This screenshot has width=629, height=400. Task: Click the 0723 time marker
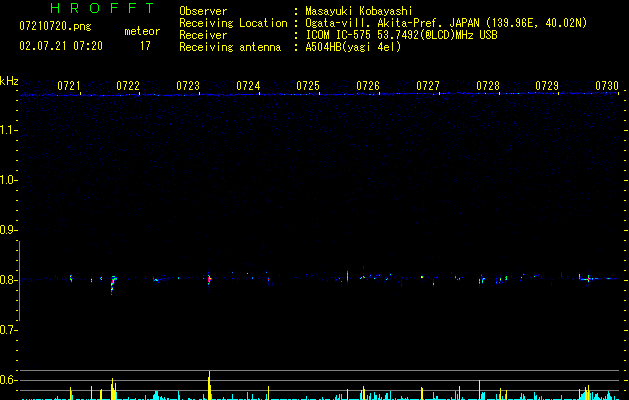pos(188,86)
